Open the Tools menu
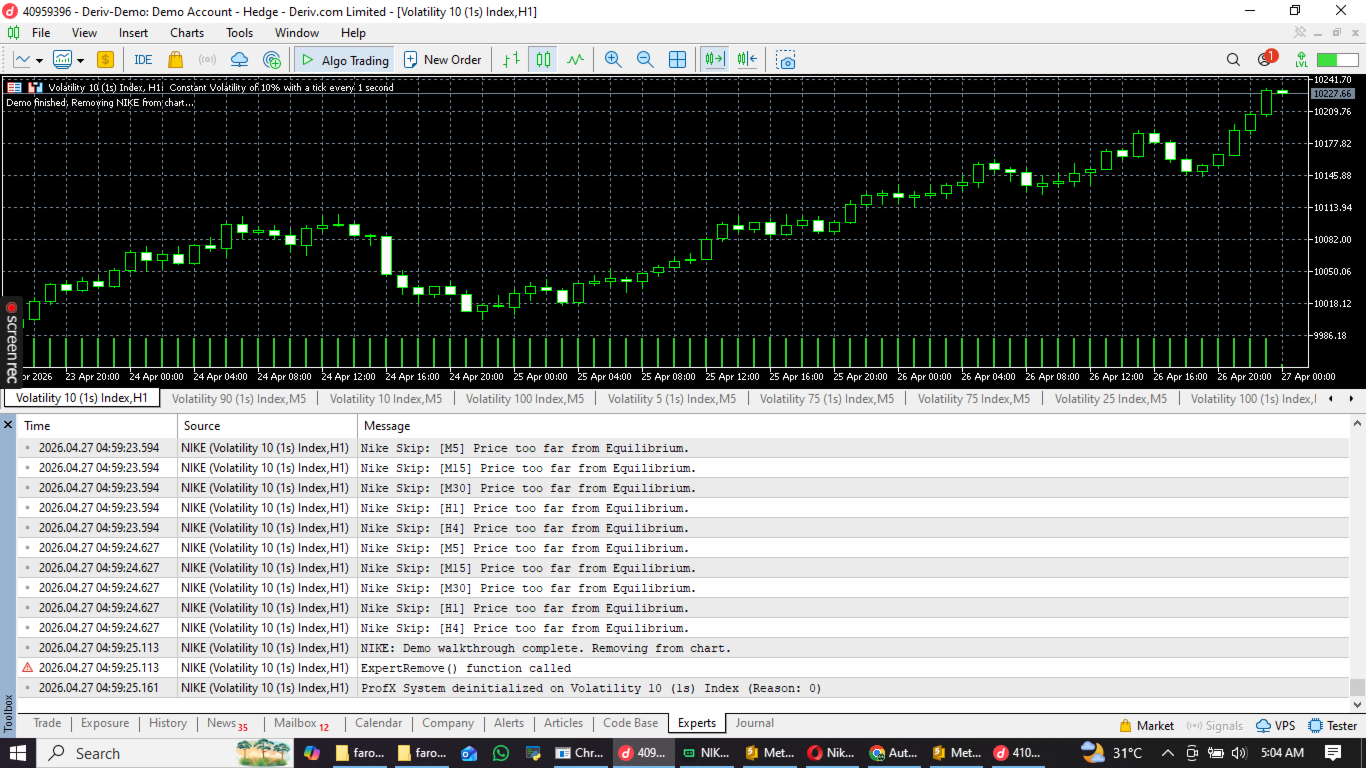1366x768 pixels. click(x=240, y=33)
